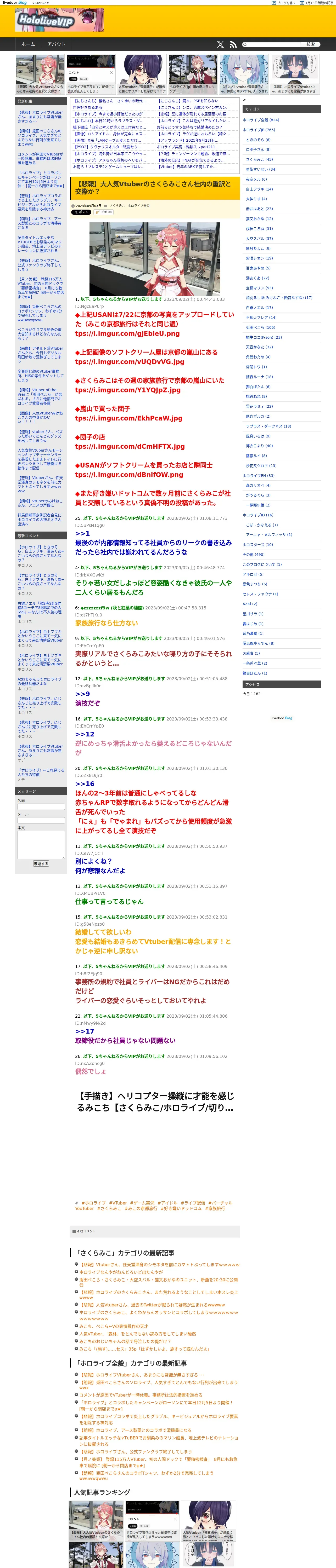This screenshot has height=1568, width=336.
Task: Open さくらみこ (45) category
Action: (x=260, y=159)
